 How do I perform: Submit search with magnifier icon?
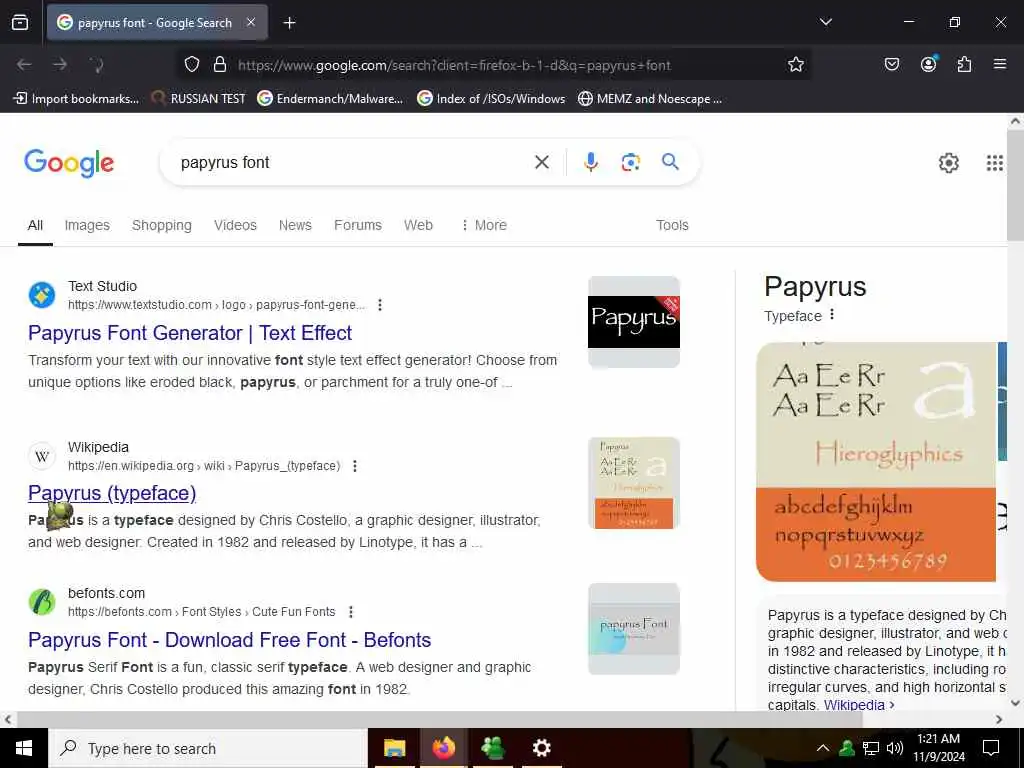coord(670,162)
